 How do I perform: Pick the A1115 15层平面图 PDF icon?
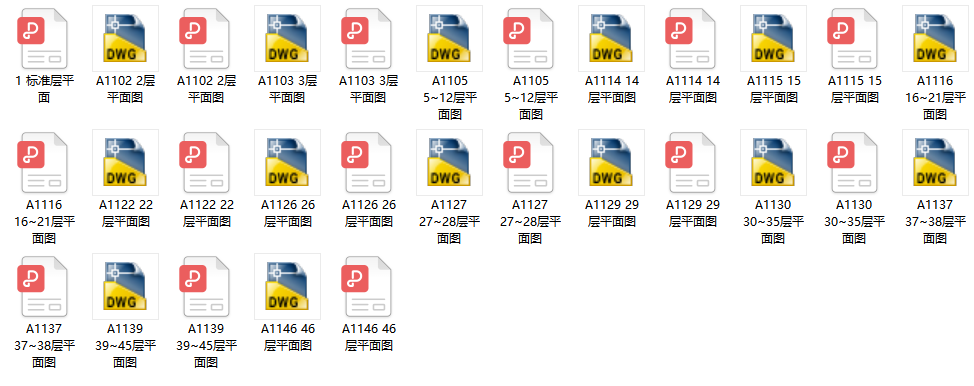[x=854, y=39]
